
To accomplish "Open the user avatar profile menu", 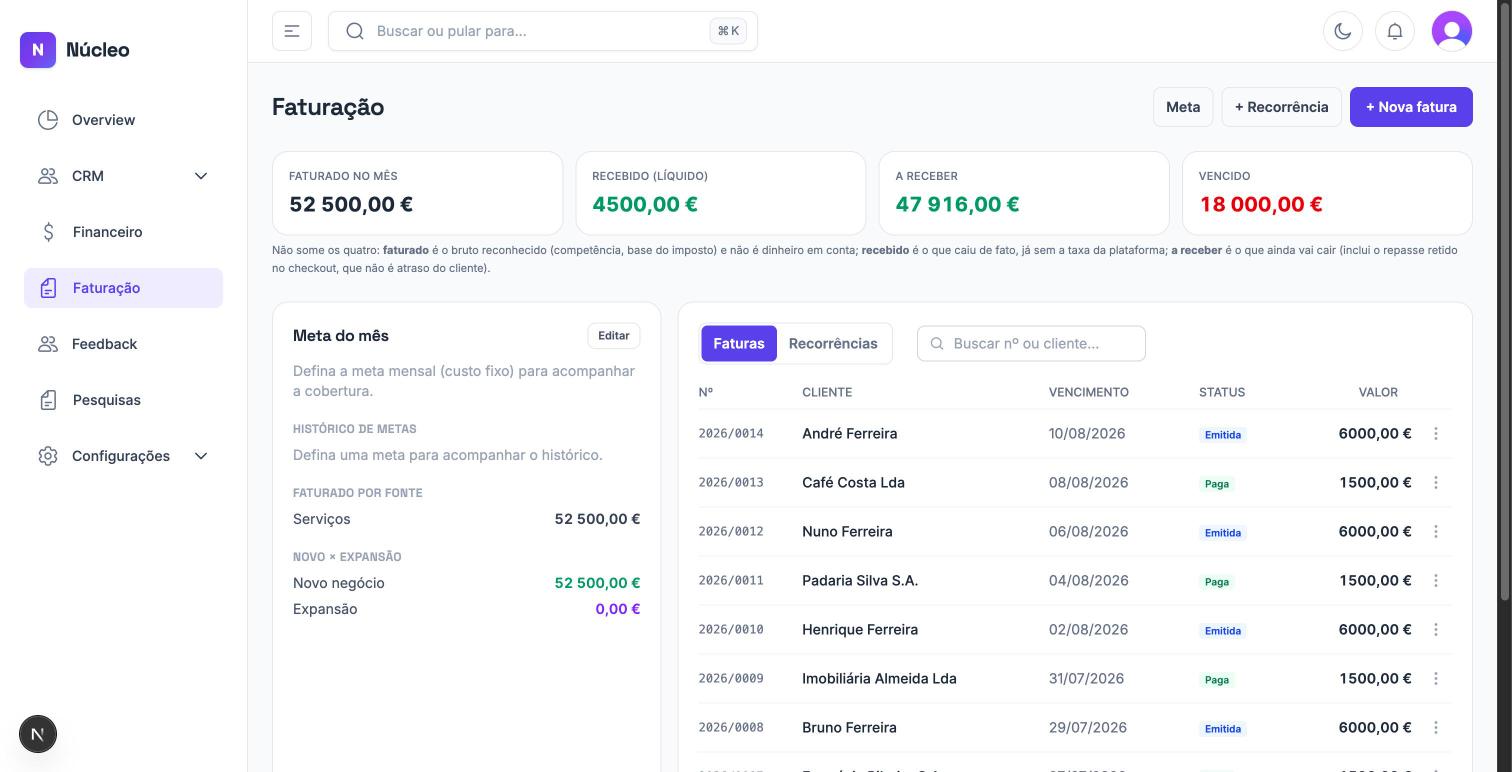I will [1452, 31].
